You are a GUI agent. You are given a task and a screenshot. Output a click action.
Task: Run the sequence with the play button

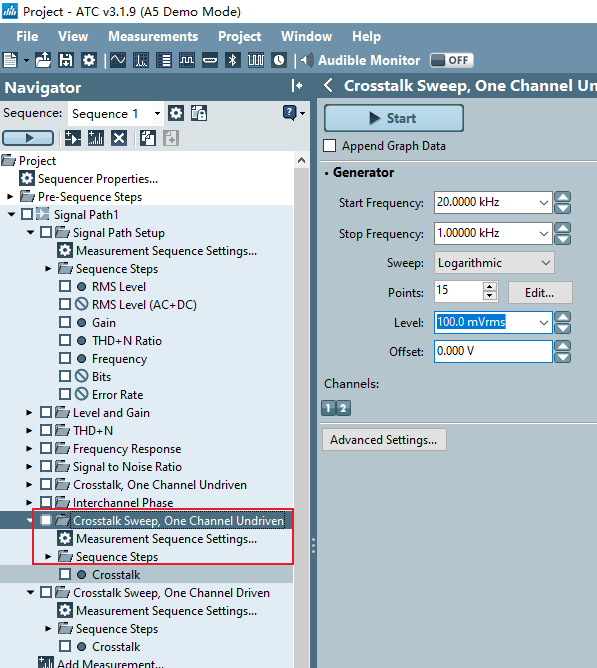(28, 138)
